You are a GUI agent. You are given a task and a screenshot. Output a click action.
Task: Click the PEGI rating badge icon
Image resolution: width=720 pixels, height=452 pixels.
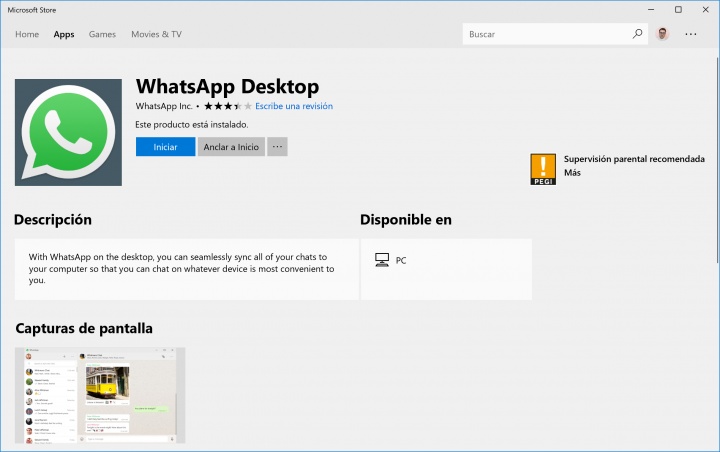coord(543,170)
